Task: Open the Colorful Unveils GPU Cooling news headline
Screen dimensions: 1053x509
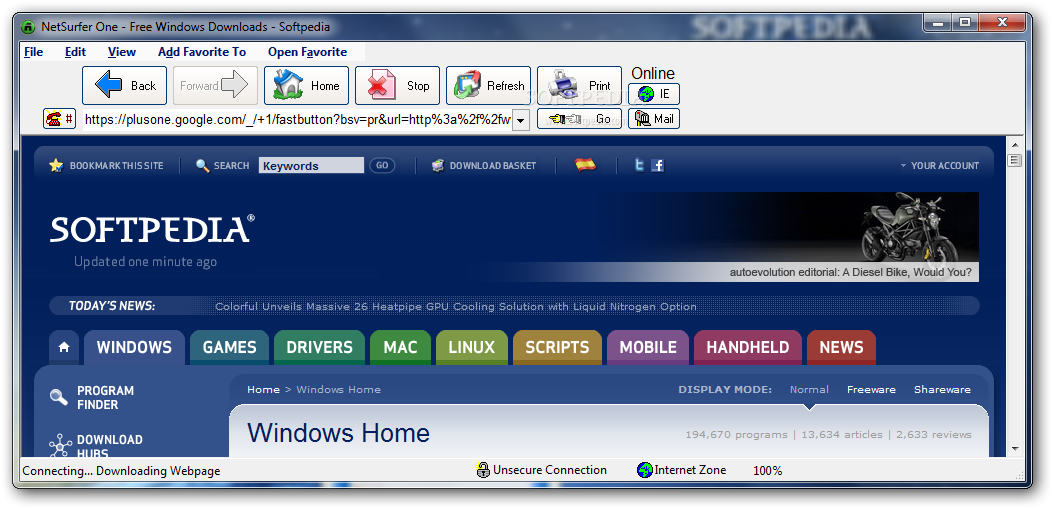Action: click(455, 306)
